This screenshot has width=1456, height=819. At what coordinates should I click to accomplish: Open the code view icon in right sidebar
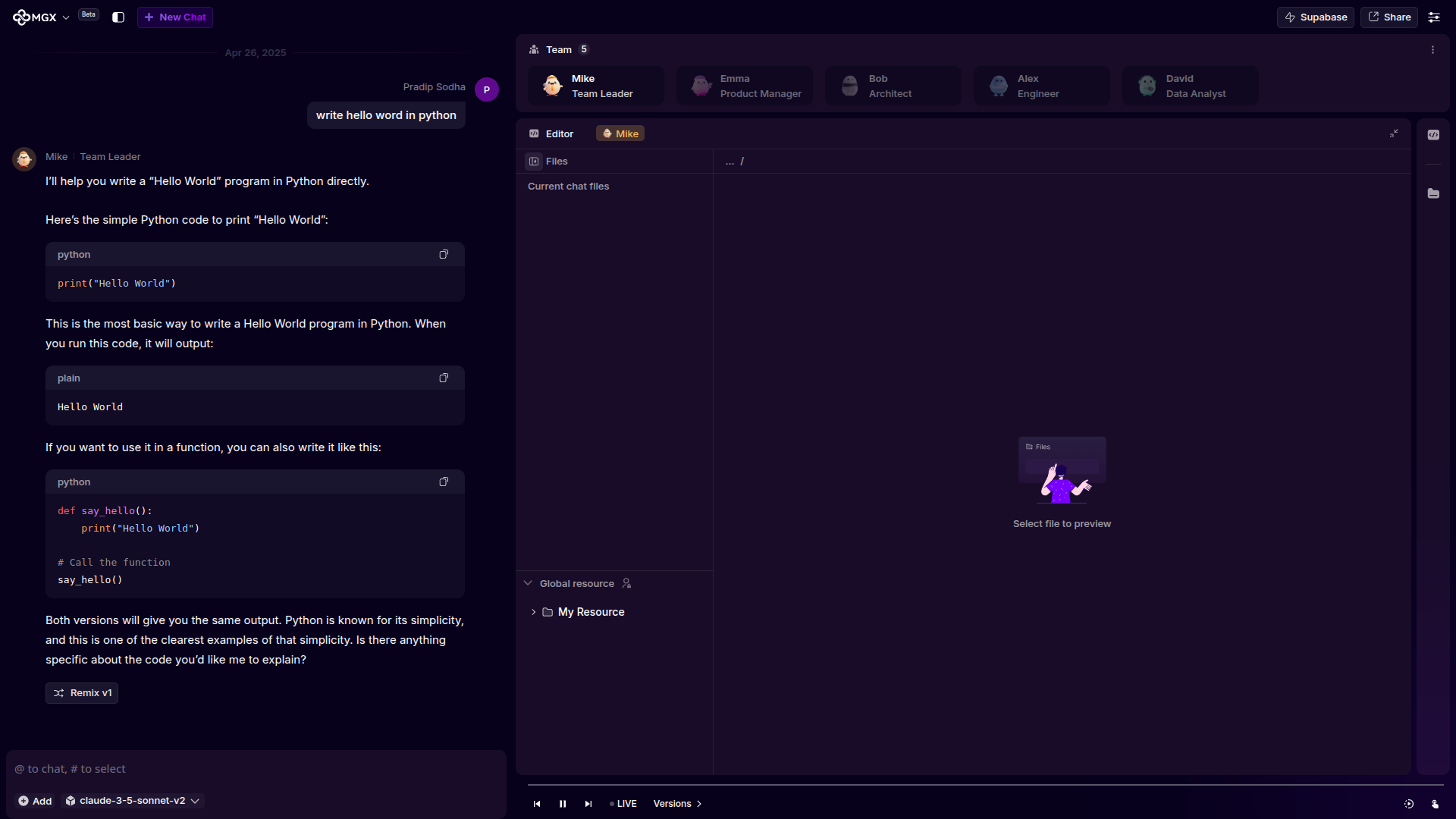(x=1433, y=135)
